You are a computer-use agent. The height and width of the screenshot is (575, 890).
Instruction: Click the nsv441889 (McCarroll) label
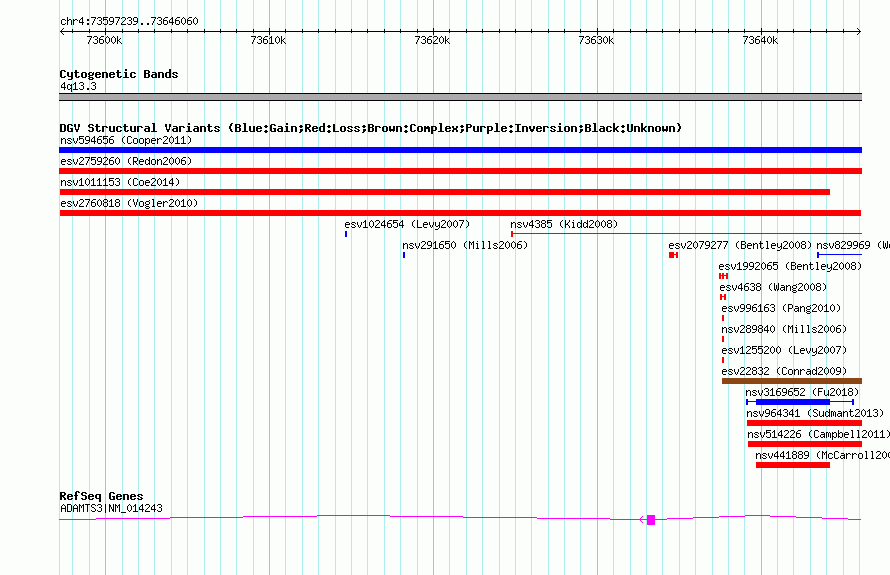(822, 455)
